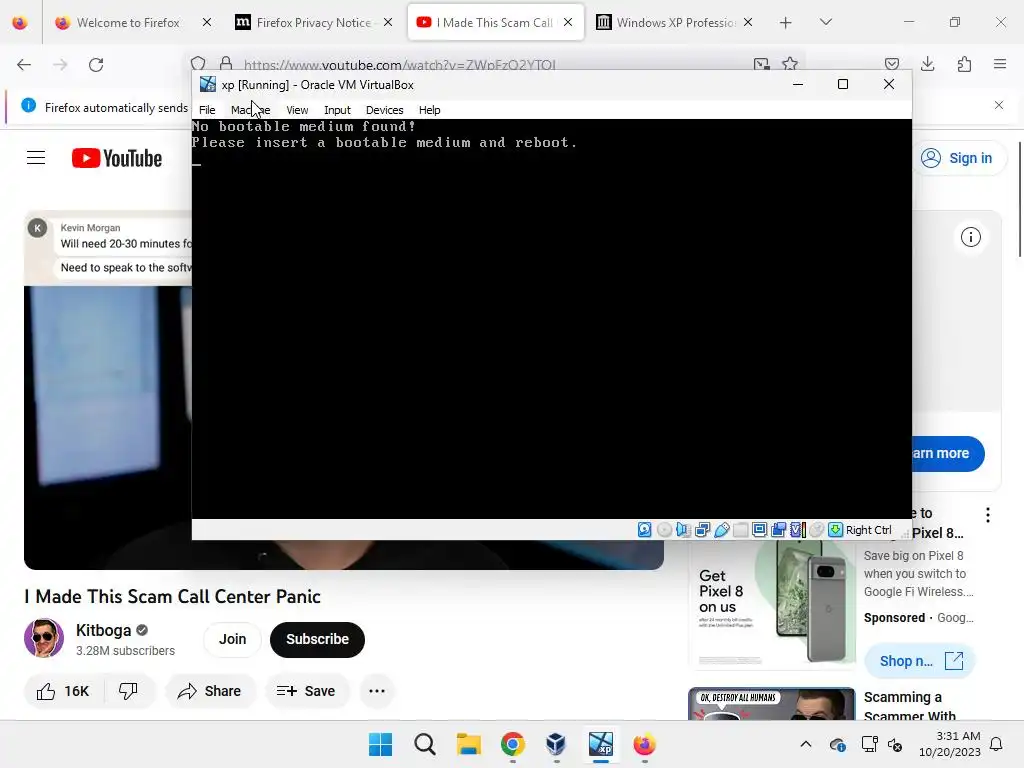Open the three-dot menu on the Pixel 8 ad
The image size is (1024, 768).
click(x=988, y=515)
